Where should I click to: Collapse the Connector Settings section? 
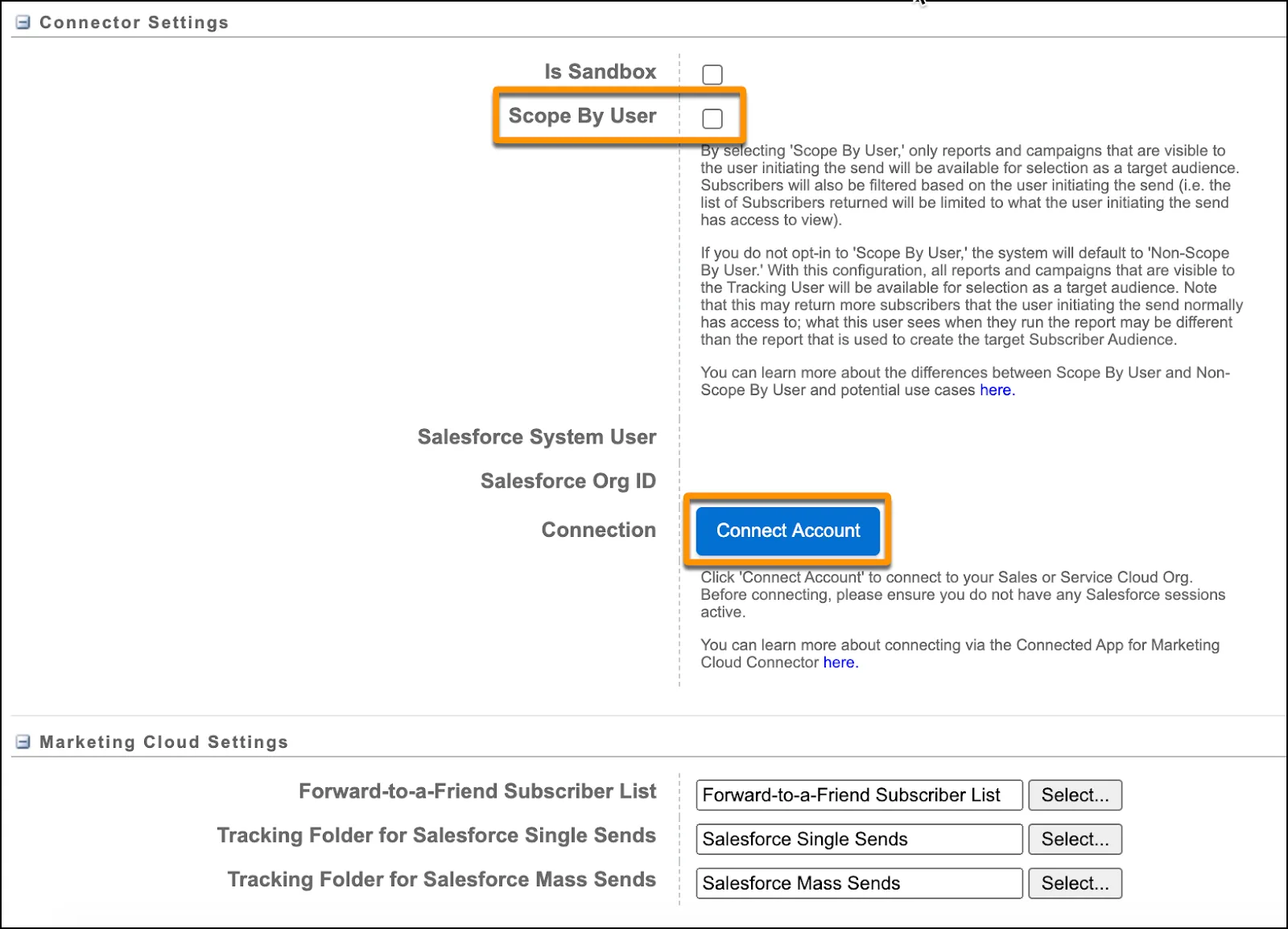pos(23,23)
